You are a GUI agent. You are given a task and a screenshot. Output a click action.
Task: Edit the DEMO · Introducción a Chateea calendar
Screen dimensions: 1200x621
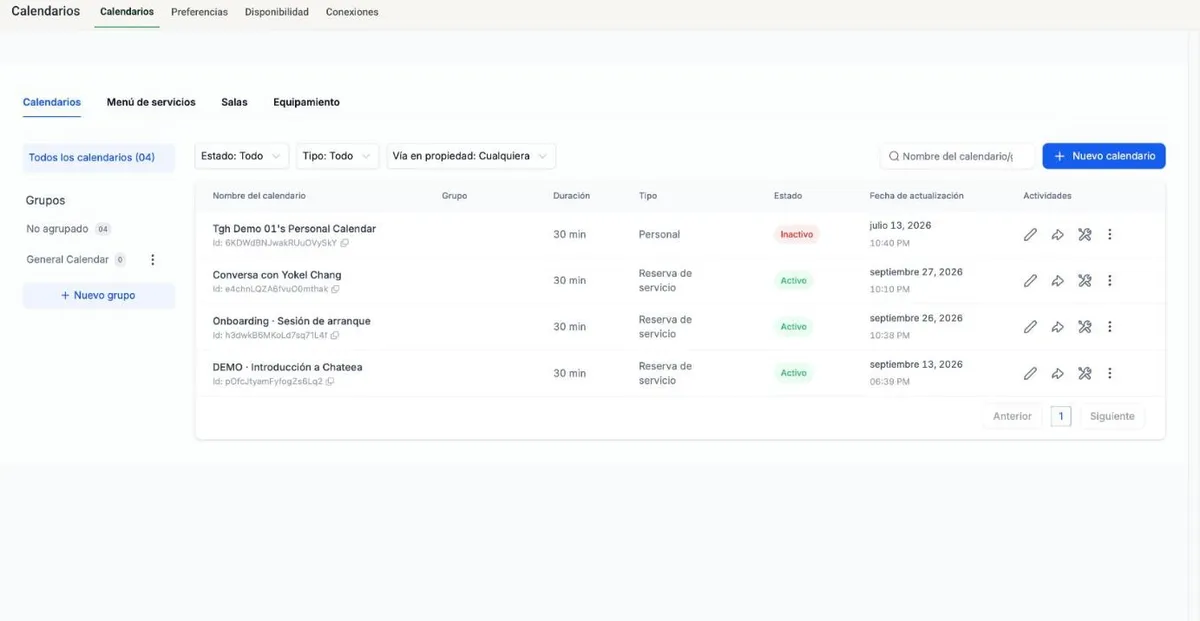(x=1030, y=373)
